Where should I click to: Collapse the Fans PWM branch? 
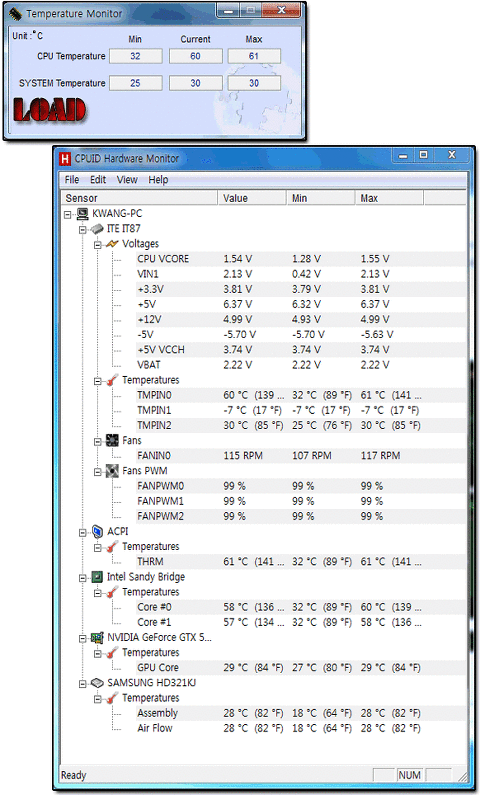pyautogui.click(x=97, y=472)
